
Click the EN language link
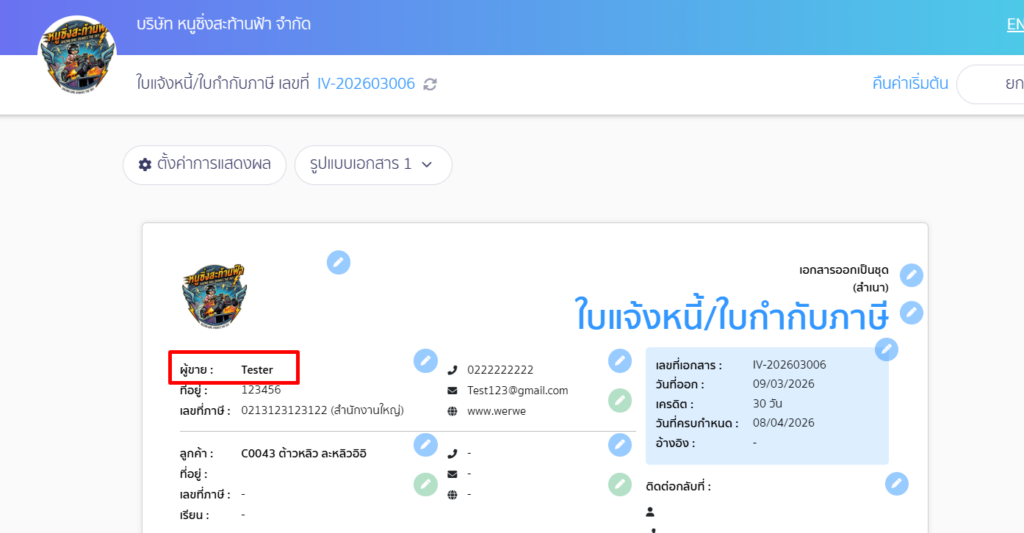(x=1015, y=24)
